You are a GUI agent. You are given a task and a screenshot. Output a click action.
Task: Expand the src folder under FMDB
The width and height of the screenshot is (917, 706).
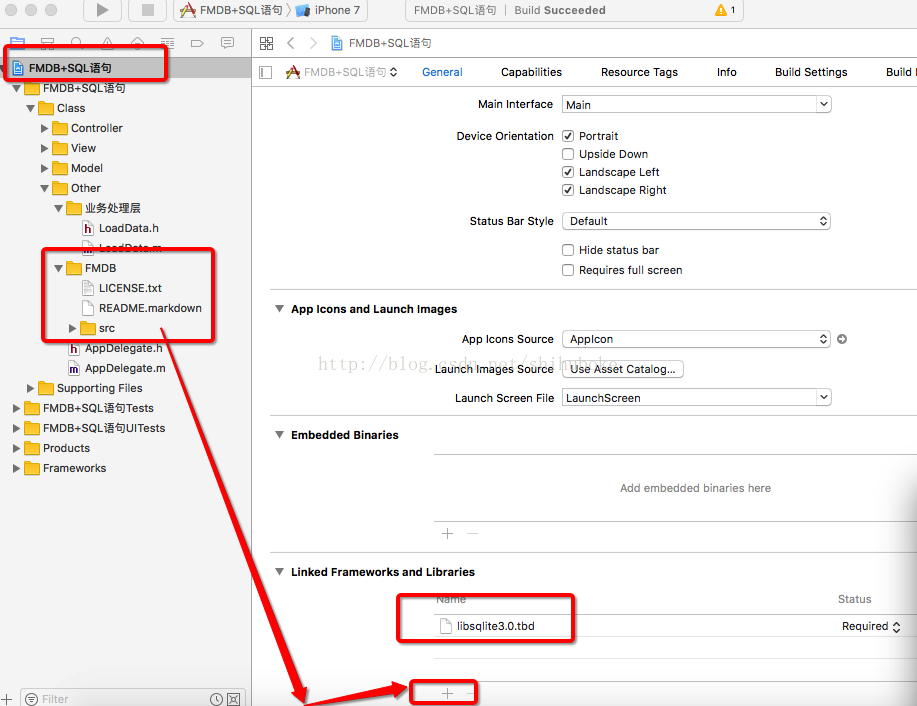[73, 329]
